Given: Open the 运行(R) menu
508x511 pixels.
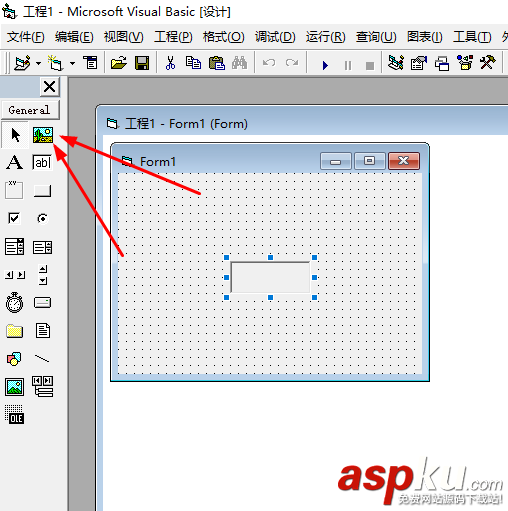Looking at the screenshot, I should tap(326, 37).
